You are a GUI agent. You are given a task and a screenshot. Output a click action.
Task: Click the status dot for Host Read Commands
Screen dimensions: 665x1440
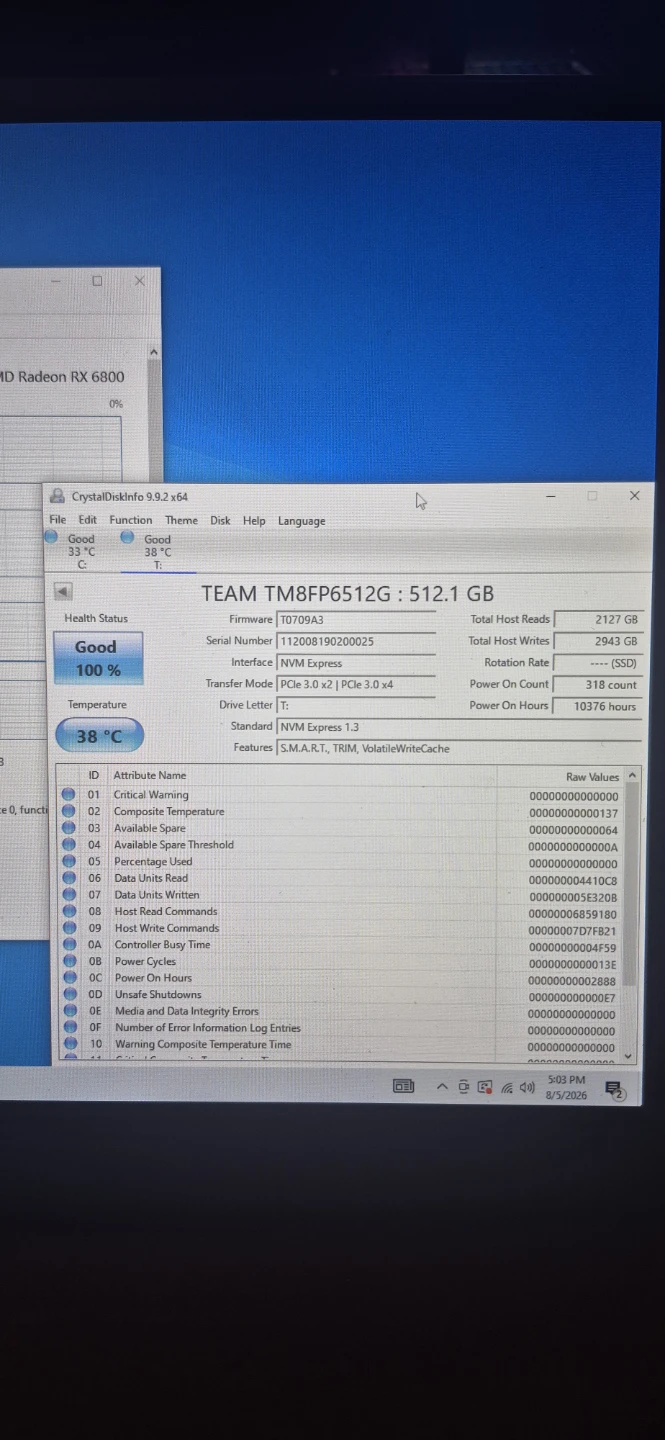coord(69,911)
